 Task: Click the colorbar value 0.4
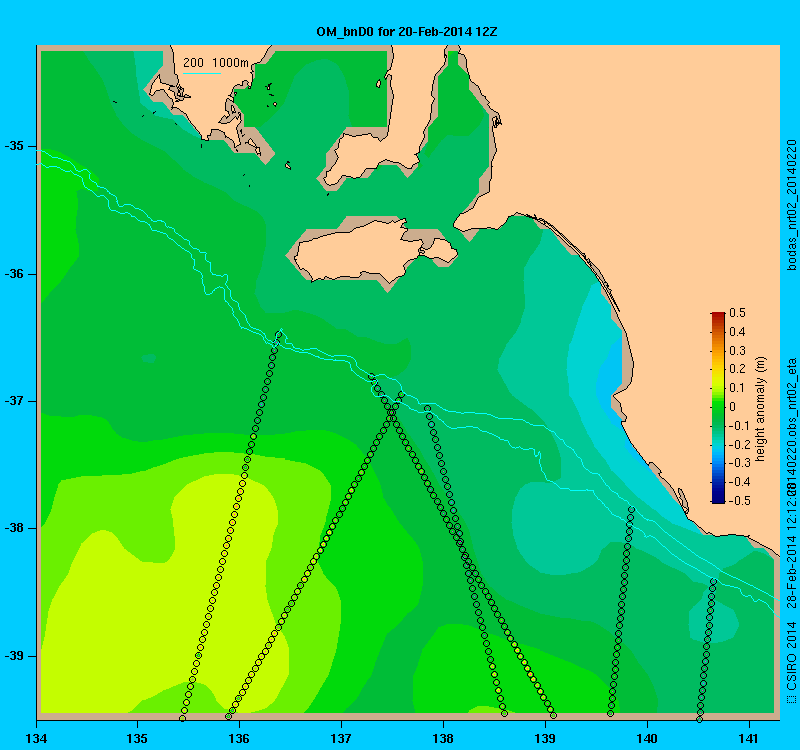pos(738,332)
